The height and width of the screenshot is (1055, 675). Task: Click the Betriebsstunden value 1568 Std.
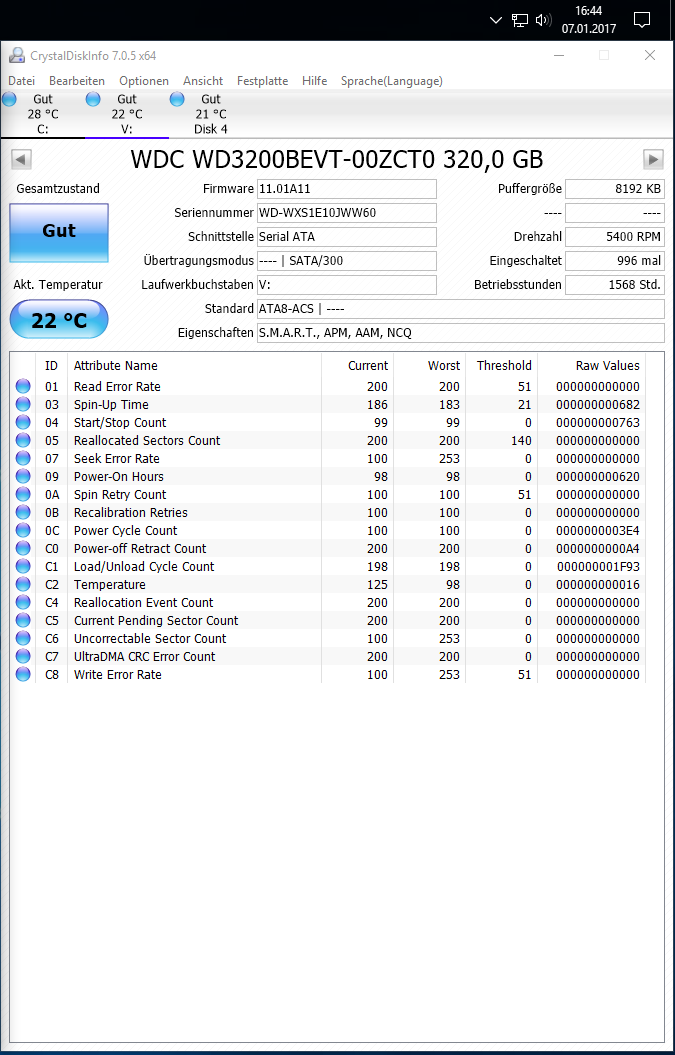[615, 285]
